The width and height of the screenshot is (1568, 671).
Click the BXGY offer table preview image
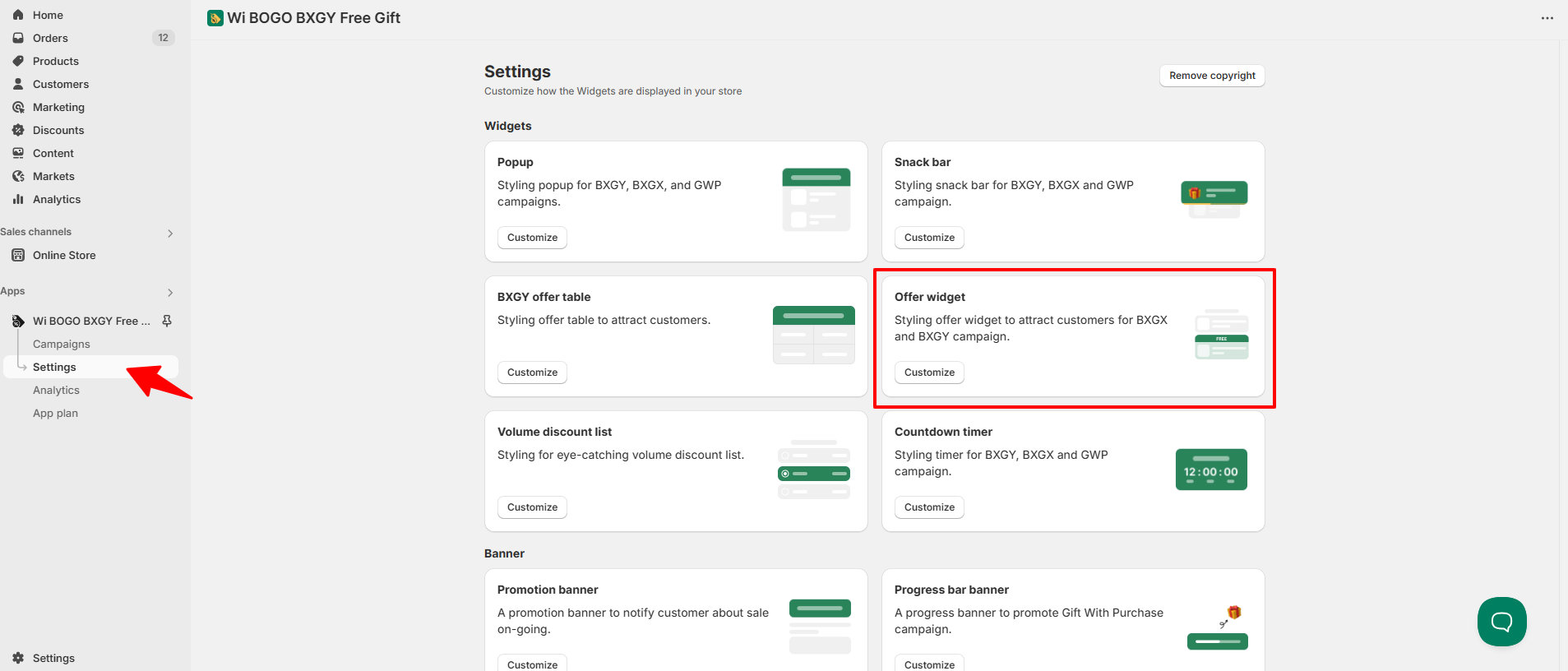tap(814, 335)
